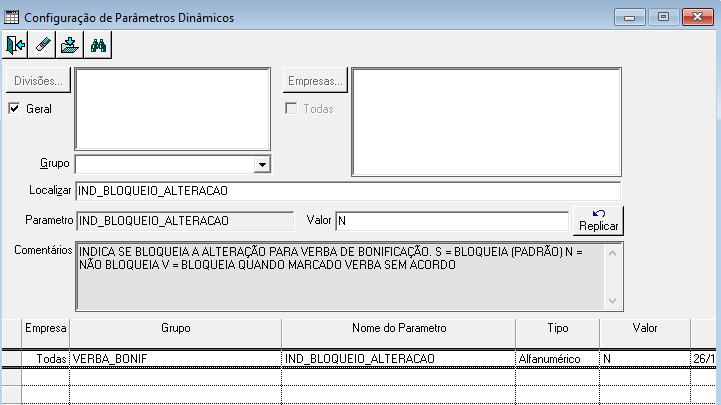Click the companies list box
The height and width of the screenshot is (405, 721).
coord(486,122)
